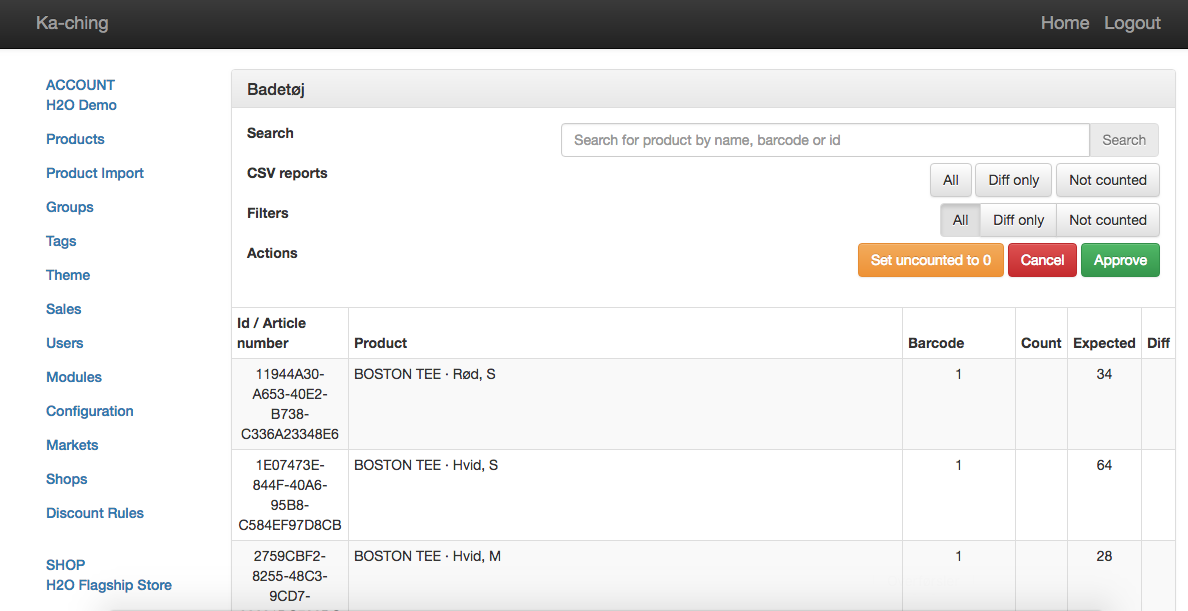
Task: Download the Diff only CSV report
Action: (x=1013, y=180)
